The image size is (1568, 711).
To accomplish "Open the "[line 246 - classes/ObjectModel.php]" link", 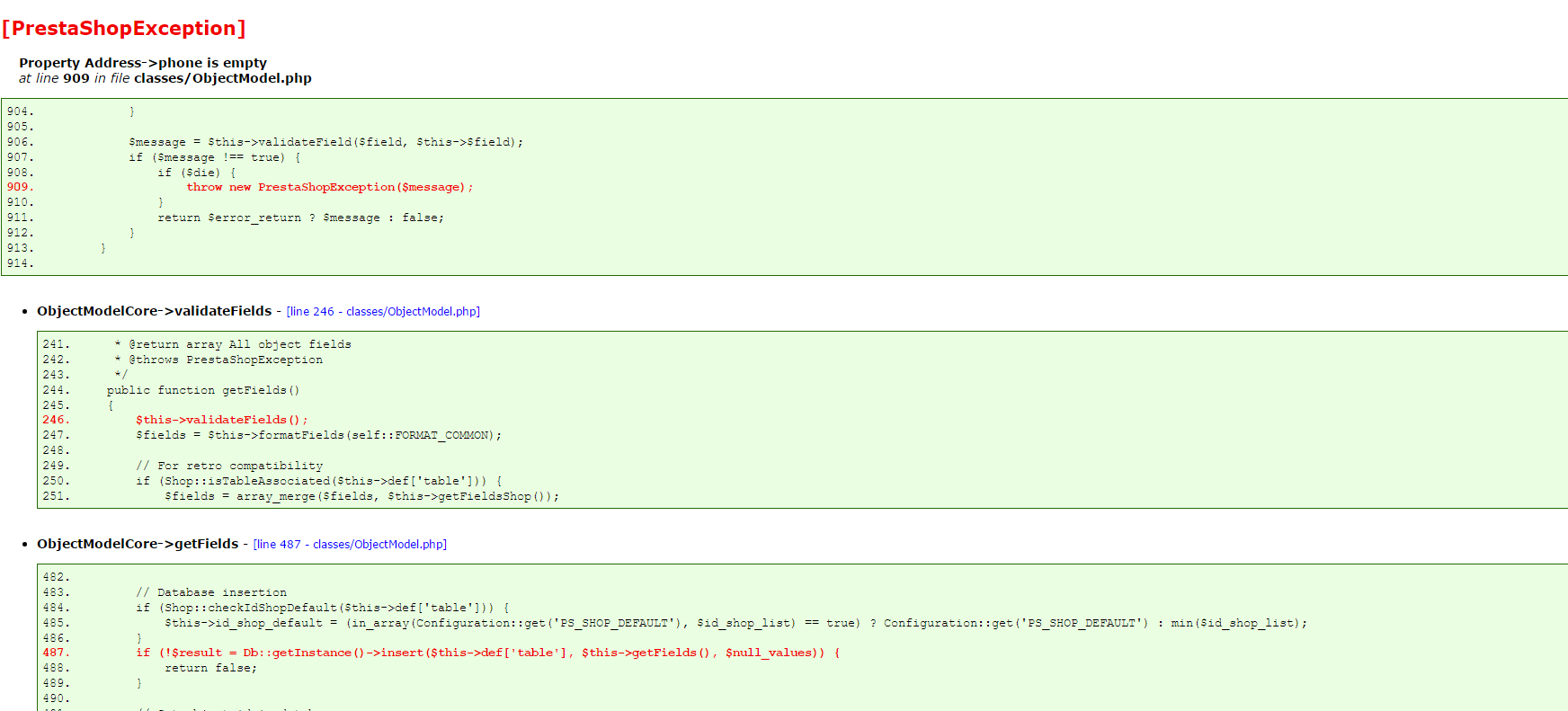I will pos(383,312).
